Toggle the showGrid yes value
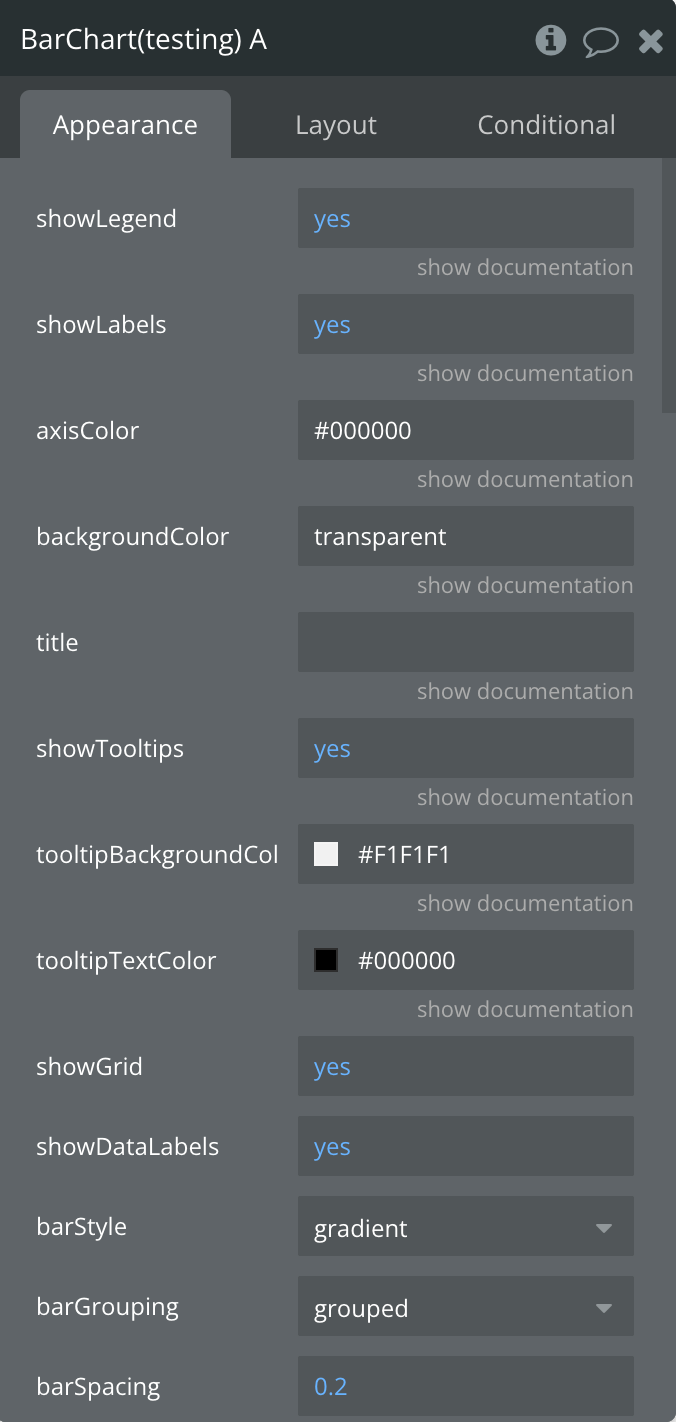Viewport: 676px width, 1422px height. click(x=333, y=1067)
